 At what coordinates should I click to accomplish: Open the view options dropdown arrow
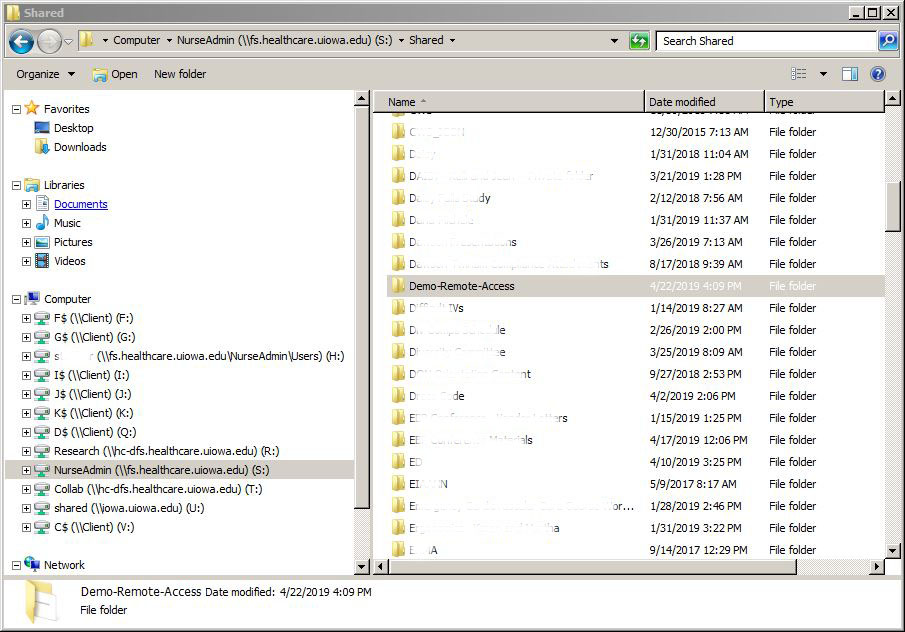click(823, 74)
